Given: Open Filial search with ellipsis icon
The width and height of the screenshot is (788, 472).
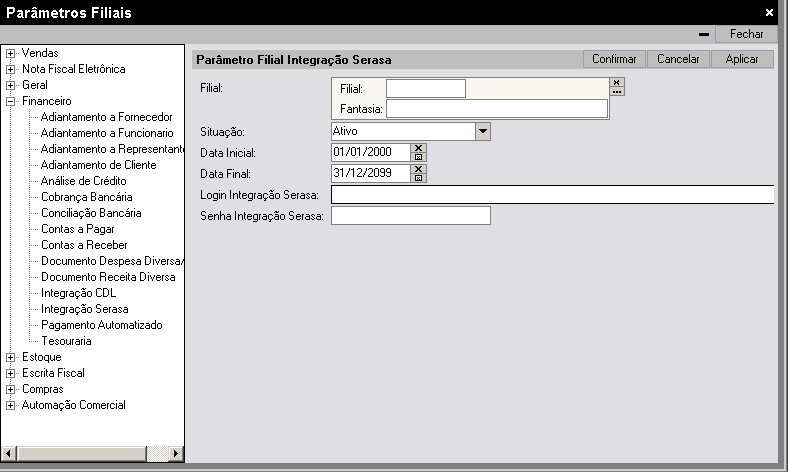Looking at the screenshot, I should [617, 91].
